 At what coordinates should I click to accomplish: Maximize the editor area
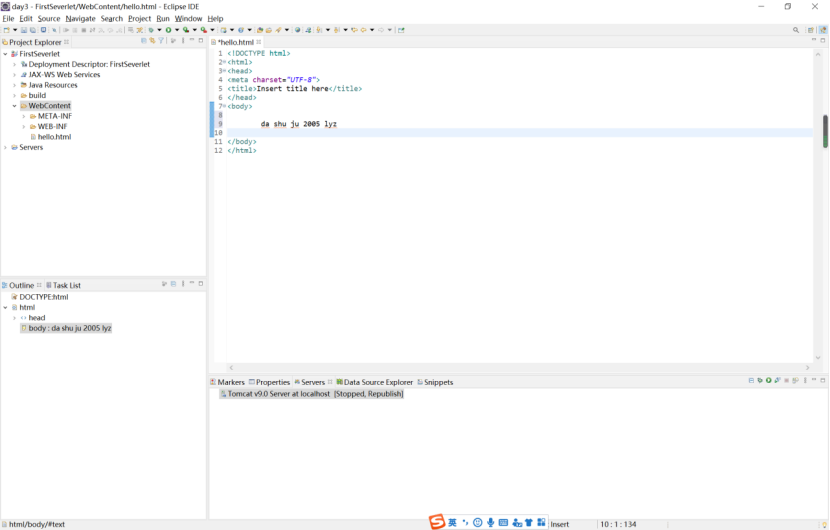pyautogui.click(x=823, y=40)
